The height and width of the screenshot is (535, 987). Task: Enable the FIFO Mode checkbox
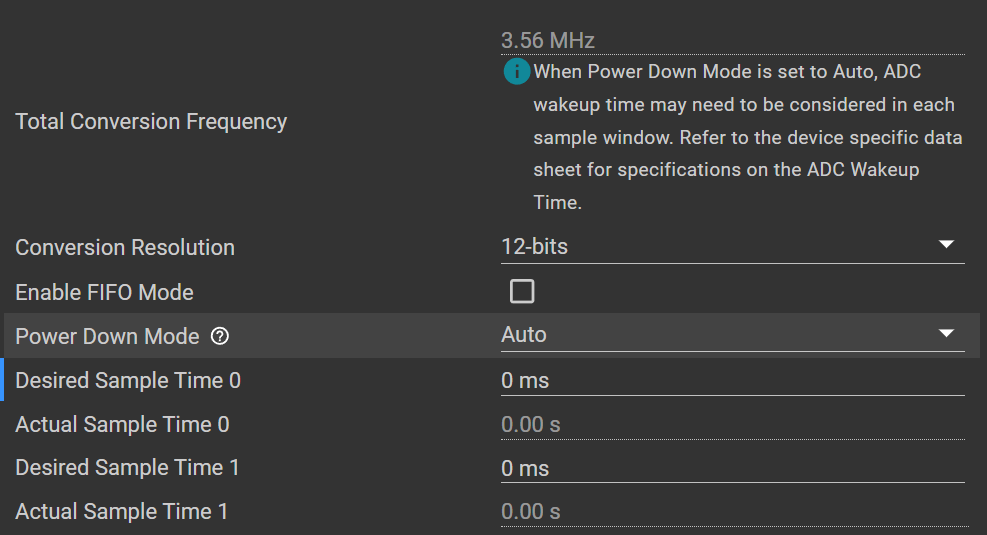point(522,292)
